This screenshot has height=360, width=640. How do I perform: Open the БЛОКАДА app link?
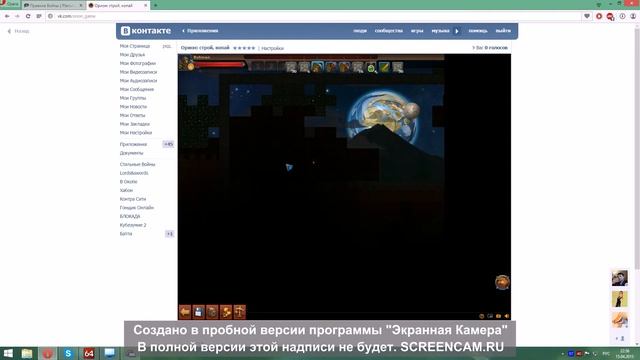[x=130, y=216]
